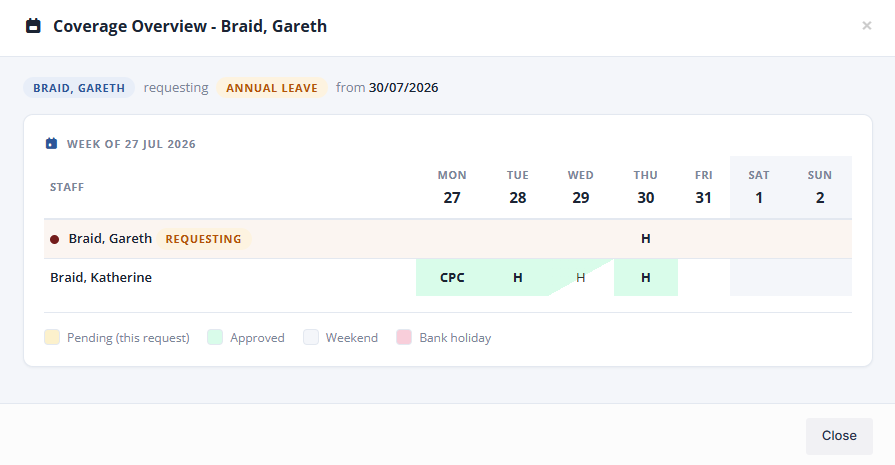Viewport: 895px width, 465px height.
Task: Click the calendar icon beside Coverage Overview title
Action: click(x=33, y=26)
